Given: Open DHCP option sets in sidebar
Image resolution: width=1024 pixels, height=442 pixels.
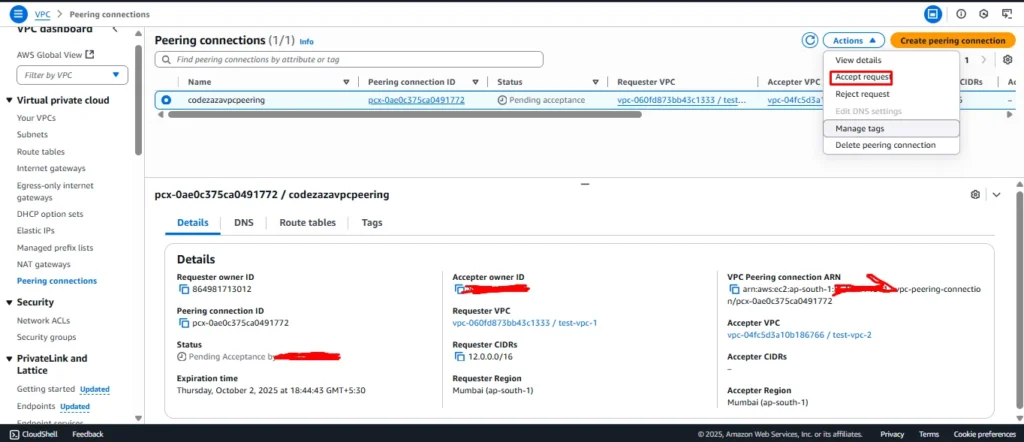Looking at the screenshot, I should pyautogui.click(x=50, y=214).
